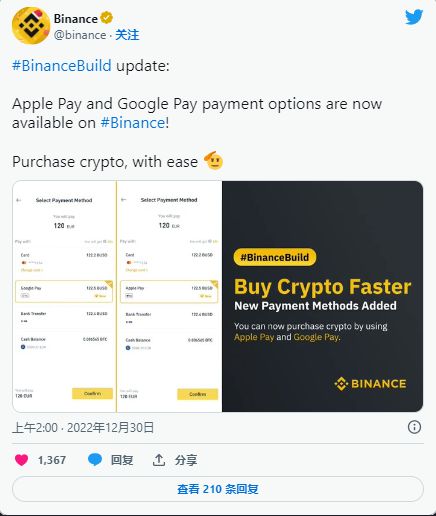View the 210 replies button
436x516 pixels.
(218, 489)
